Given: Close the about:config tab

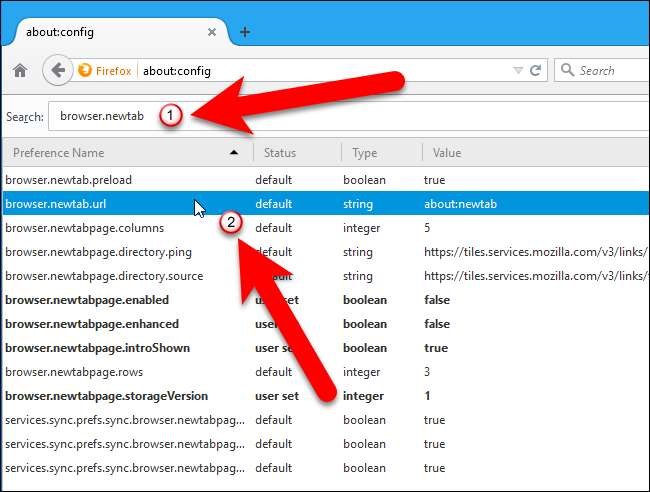Looking at the screenshot, I should [x=213, y=32].
